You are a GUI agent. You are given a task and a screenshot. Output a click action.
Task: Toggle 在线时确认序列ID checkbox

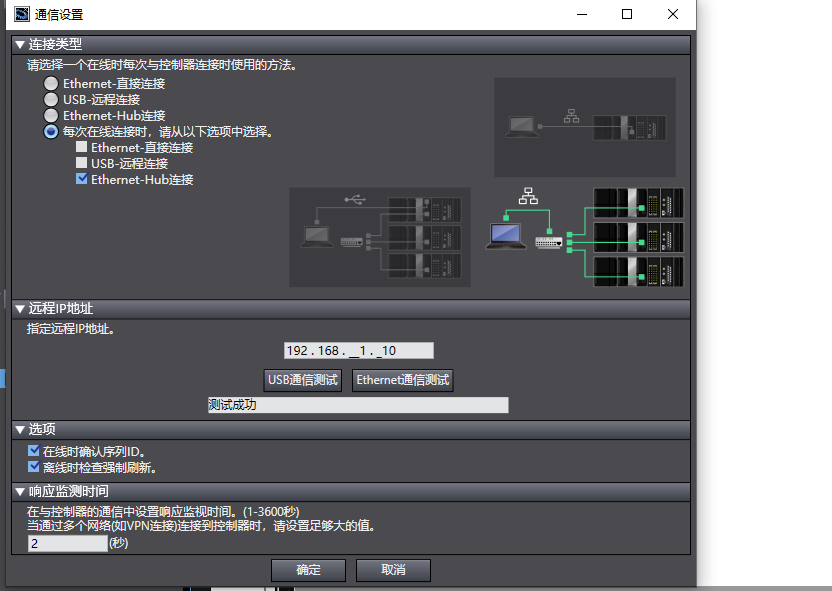pos(34,451)
